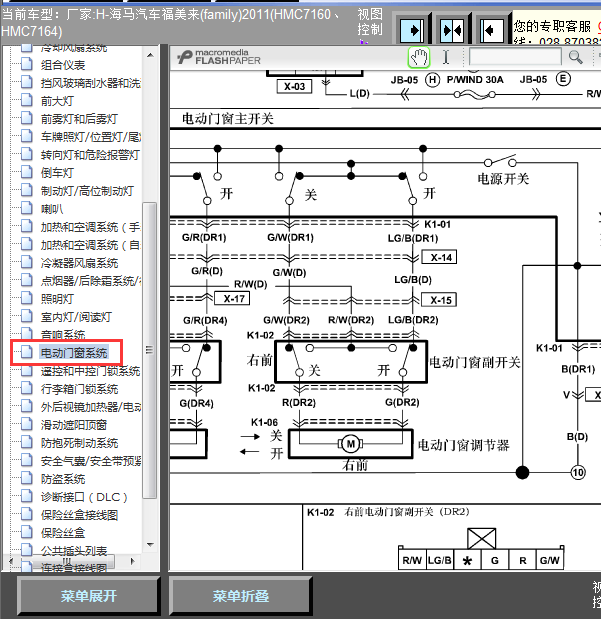
Task: Click document icon beside 防盗系统
Action: click(x=26, y=478)
